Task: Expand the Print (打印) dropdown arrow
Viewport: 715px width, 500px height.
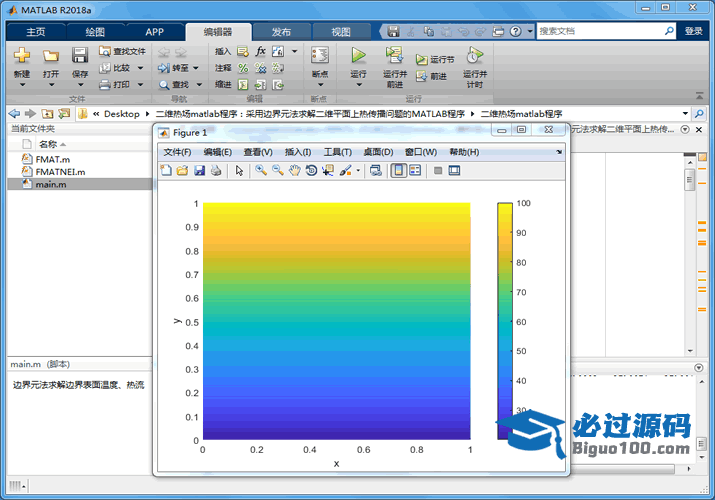Action: point(140,85)
